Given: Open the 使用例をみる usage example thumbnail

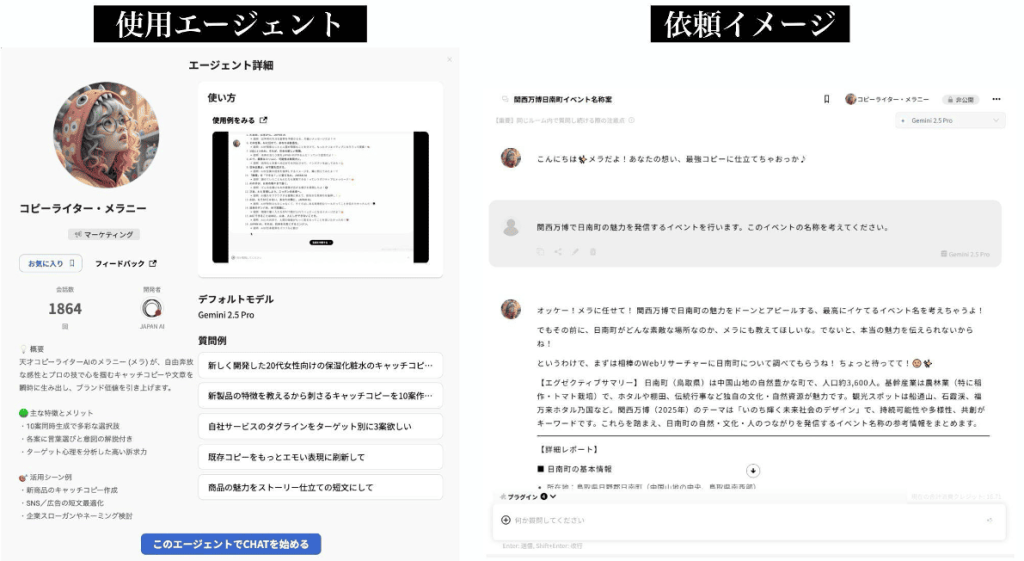Looking at the screenshot, I should point(320,197).
